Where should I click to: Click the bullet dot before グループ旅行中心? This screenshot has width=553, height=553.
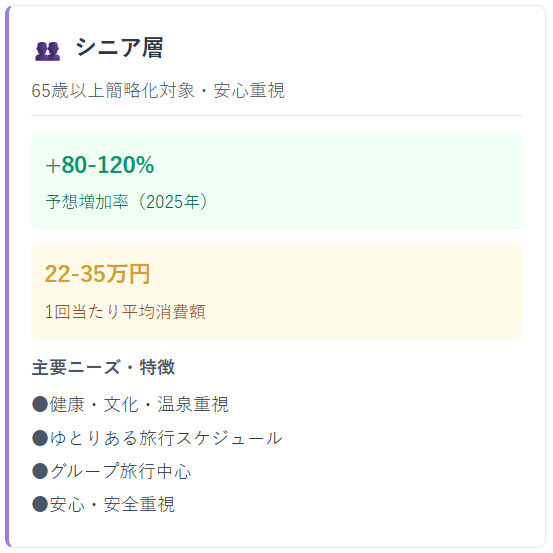[40, 471]
